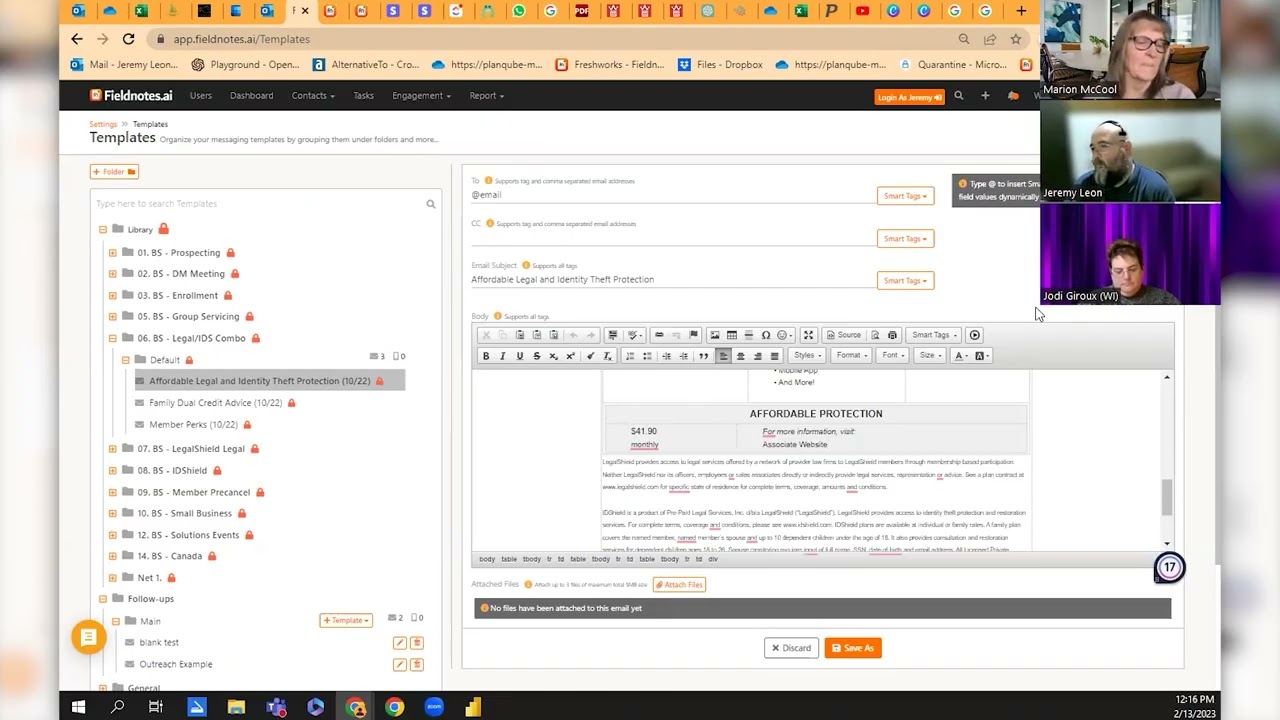Open the Smart Tags dropdown for the To field

tap(905, 196)
